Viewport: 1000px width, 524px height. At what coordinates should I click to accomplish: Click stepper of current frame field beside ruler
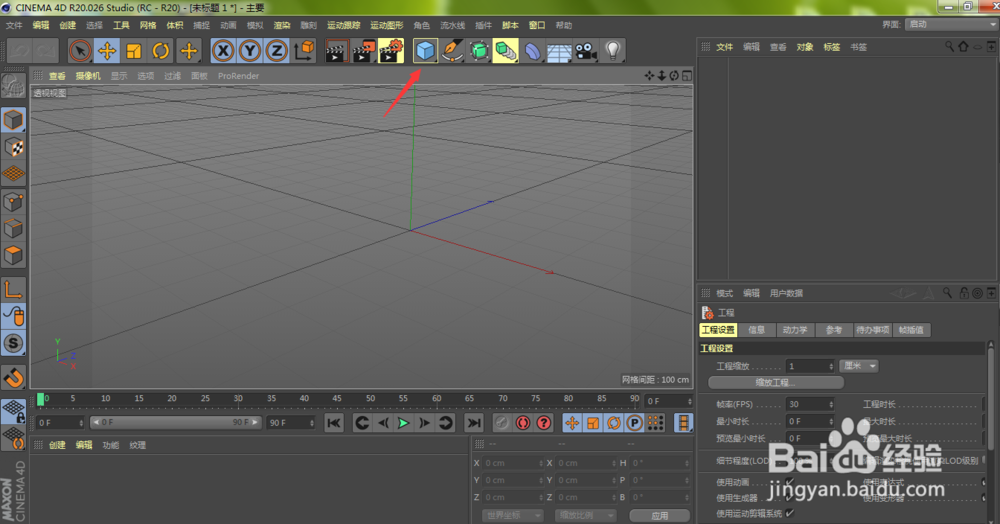point(689,401)
